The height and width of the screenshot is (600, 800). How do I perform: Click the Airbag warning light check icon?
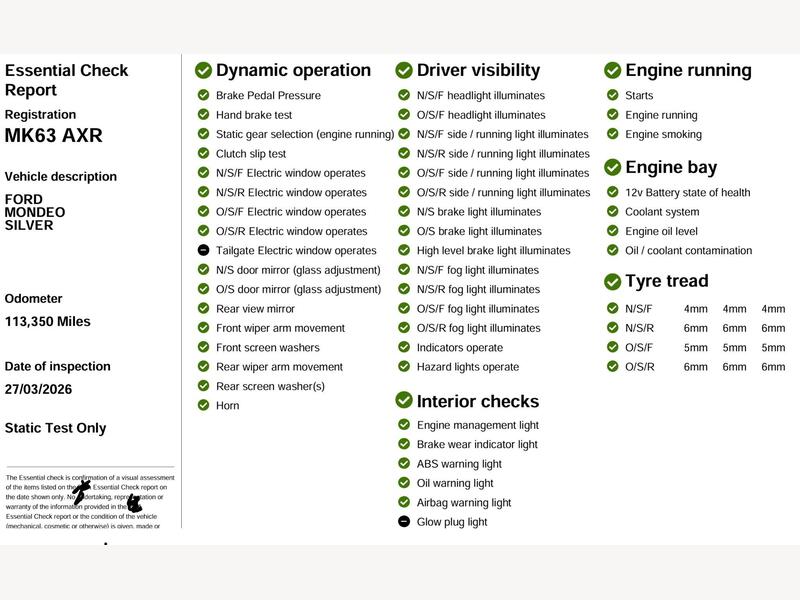click(x=404, y=503)
